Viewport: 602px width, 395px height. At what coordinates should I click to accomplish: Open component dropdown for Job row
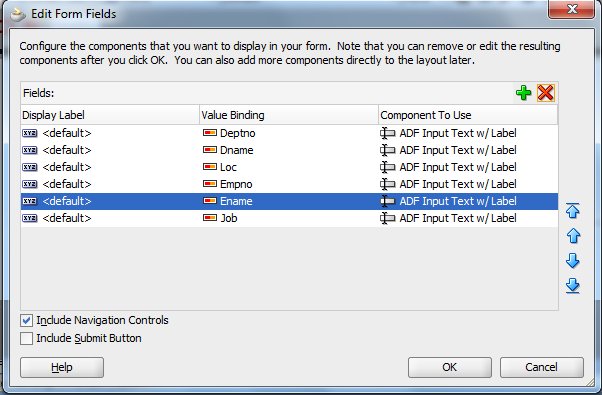tap(468, 218)
